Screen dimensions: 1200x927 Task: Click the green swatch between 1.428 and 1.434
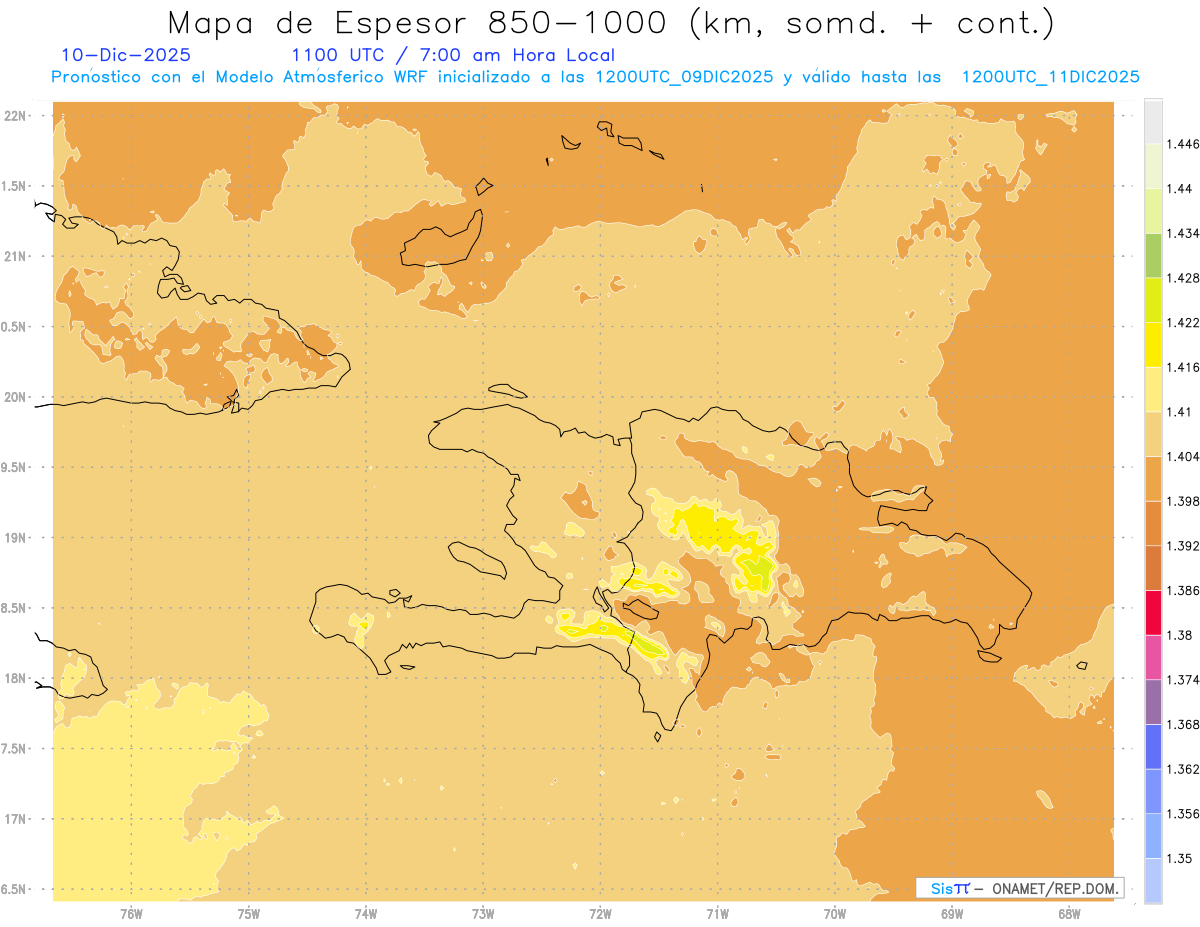(x=1153, y=255)
